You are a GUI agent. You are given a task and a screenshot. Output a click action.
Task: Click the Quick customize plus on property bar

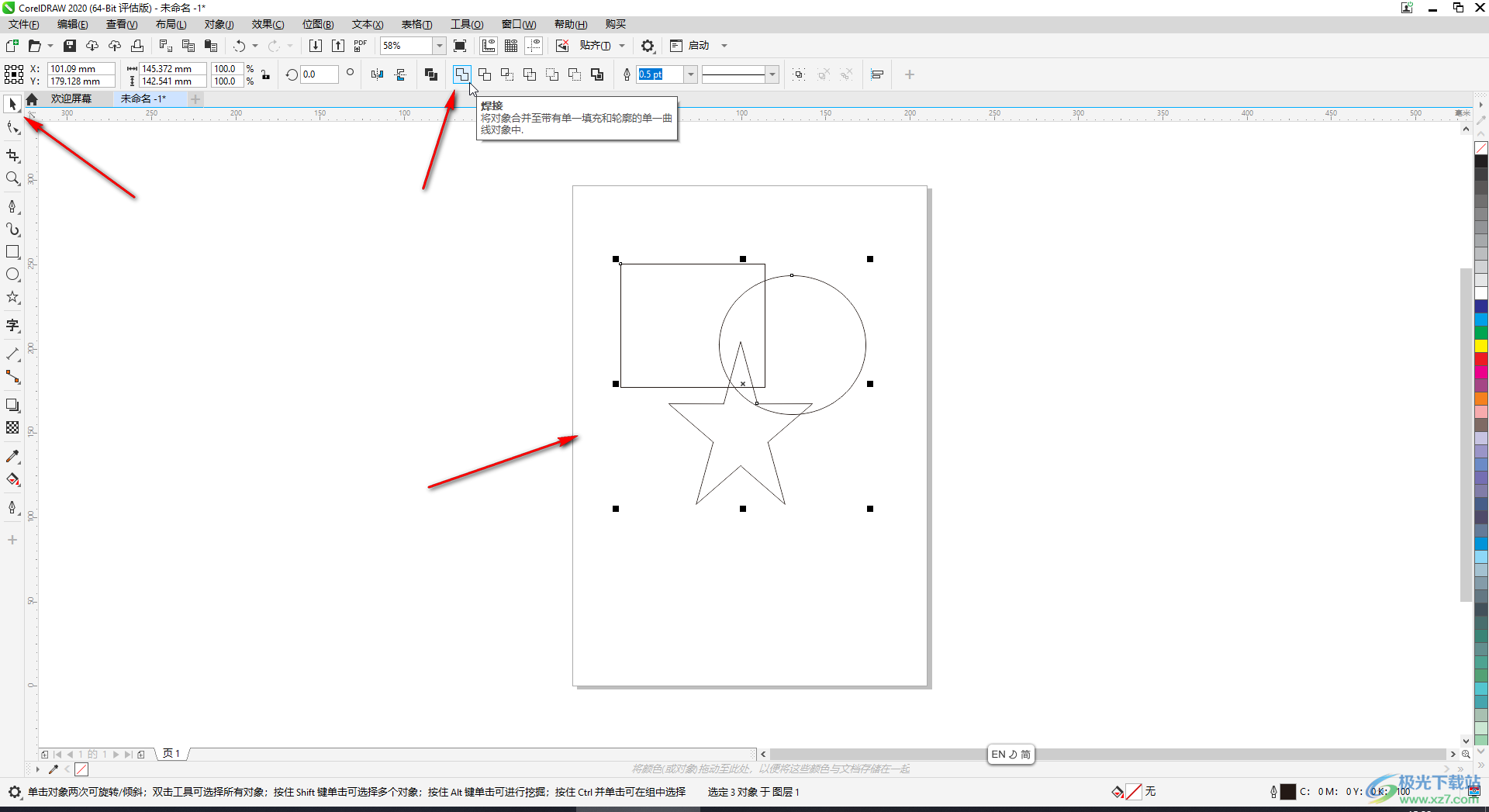click(x=910, y=74)
